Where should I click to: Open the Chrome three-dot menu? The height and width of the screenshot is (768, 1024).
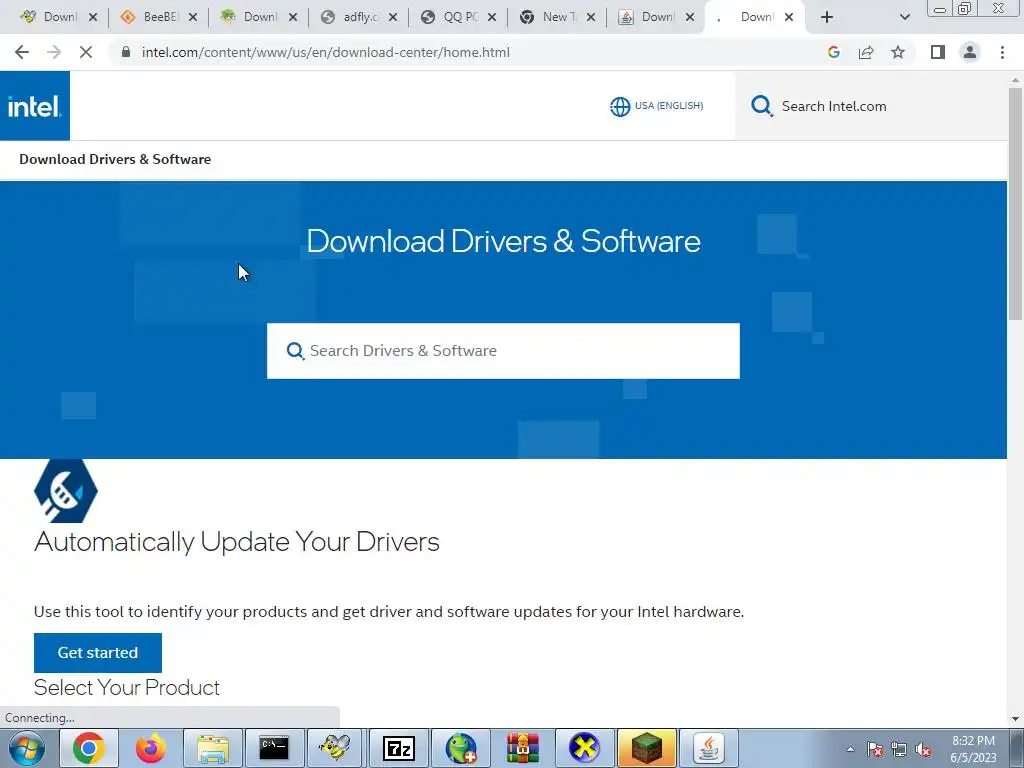click(1002, 52)
